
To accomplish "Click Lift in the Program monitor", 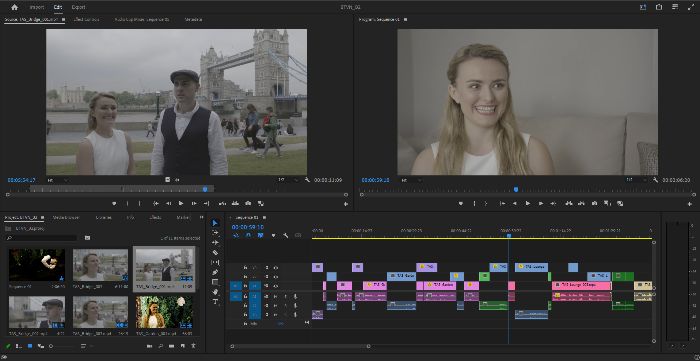I will (568, 203).
